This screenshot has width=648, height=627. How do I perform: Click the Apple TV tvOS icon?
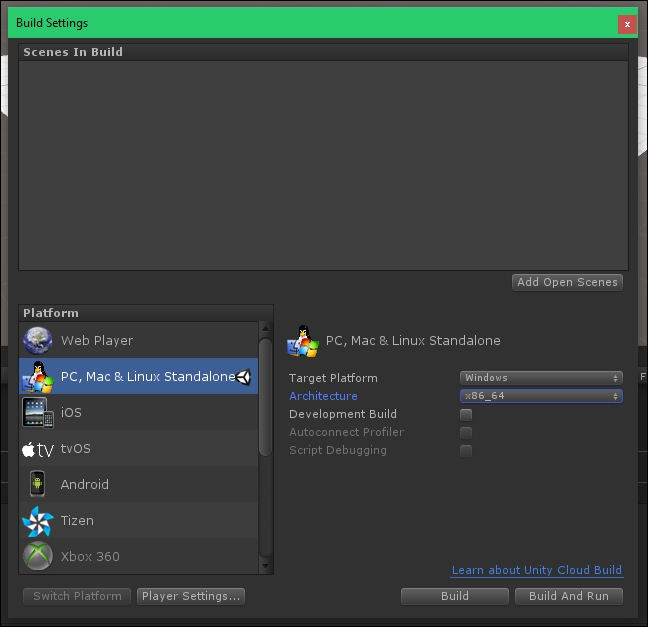coord(38,449)
